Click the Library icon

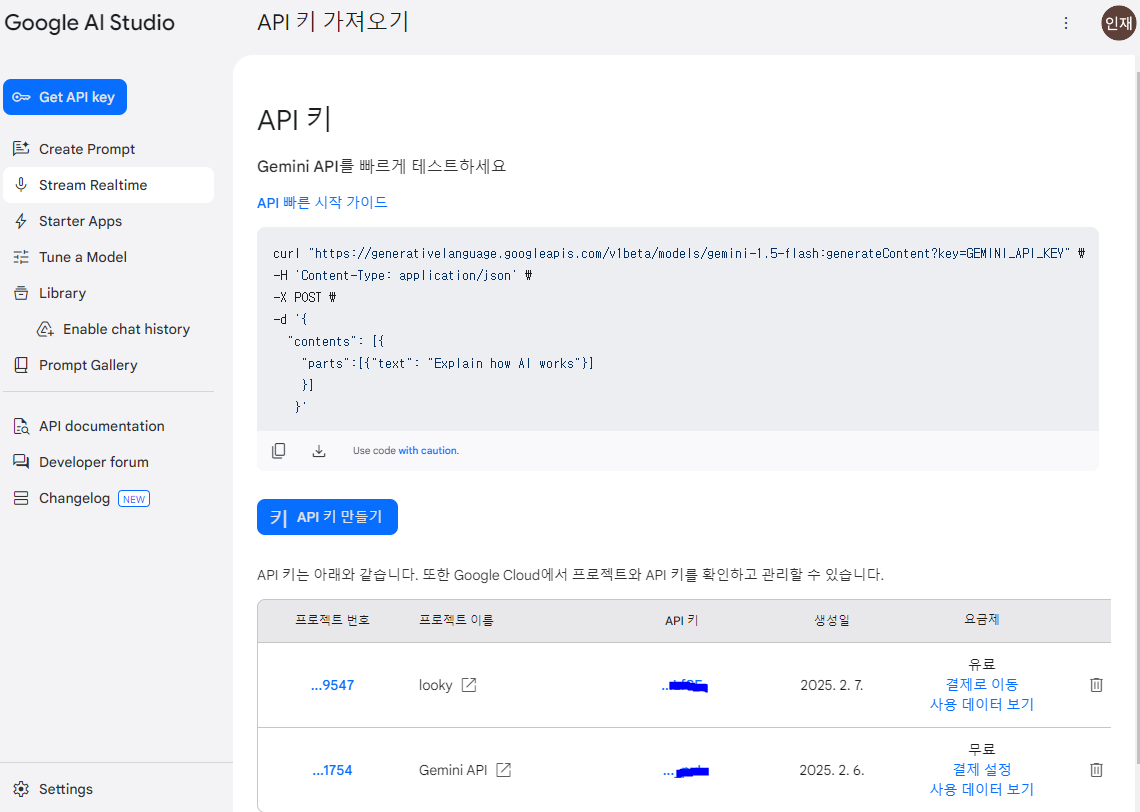pyautogui.click(x=21, y=293)
